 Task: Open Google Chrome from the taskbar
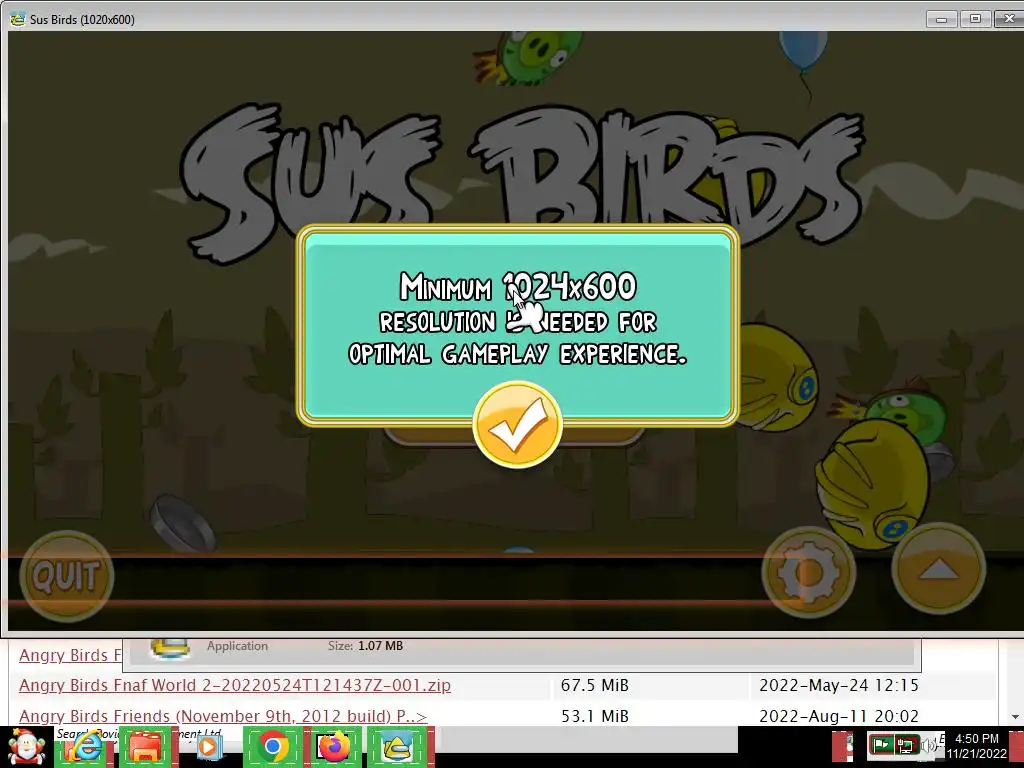272,746
